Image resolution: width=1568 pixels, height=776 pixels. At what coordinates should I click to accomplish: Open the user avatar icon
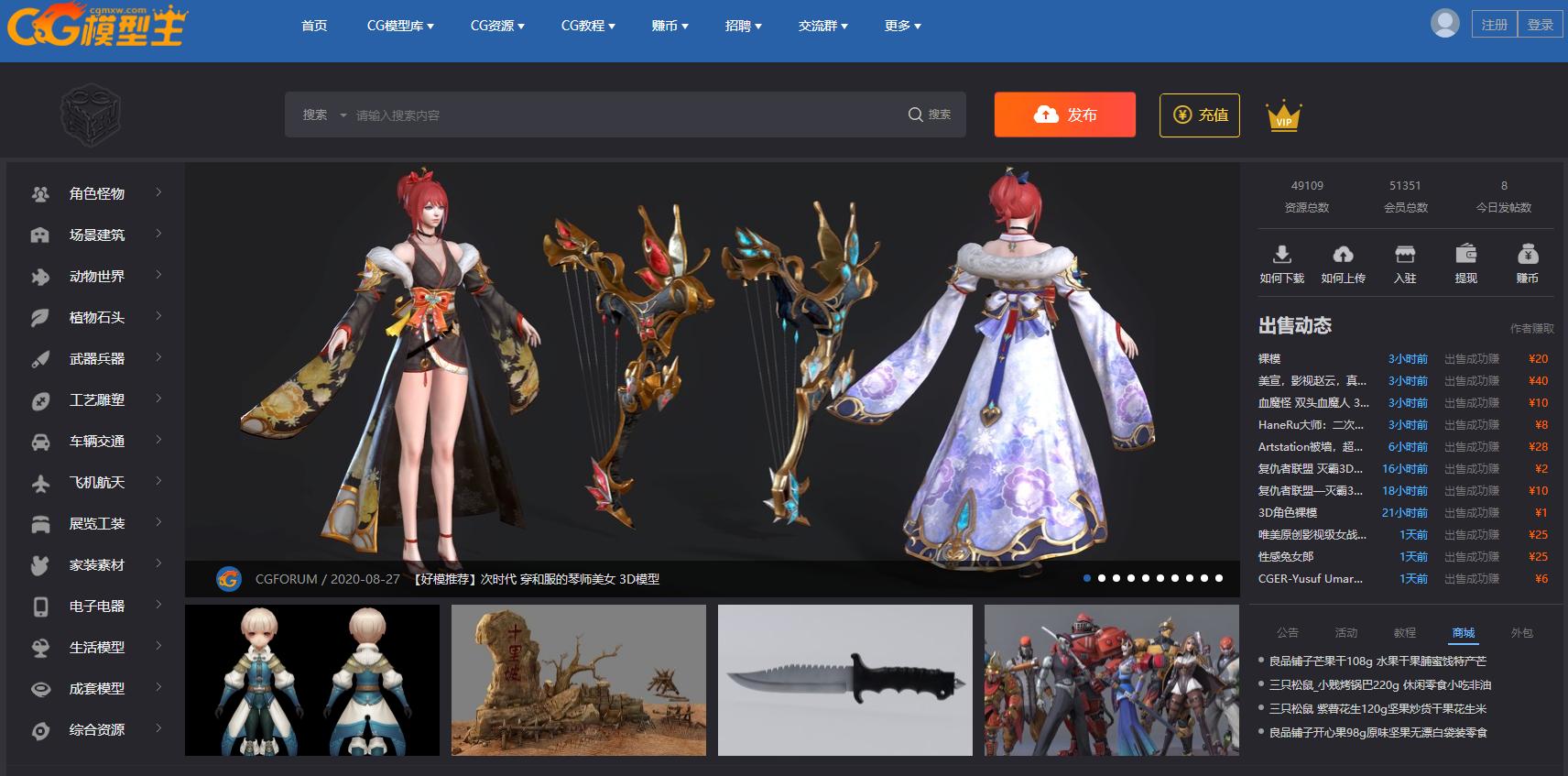tap(1444, 24)
